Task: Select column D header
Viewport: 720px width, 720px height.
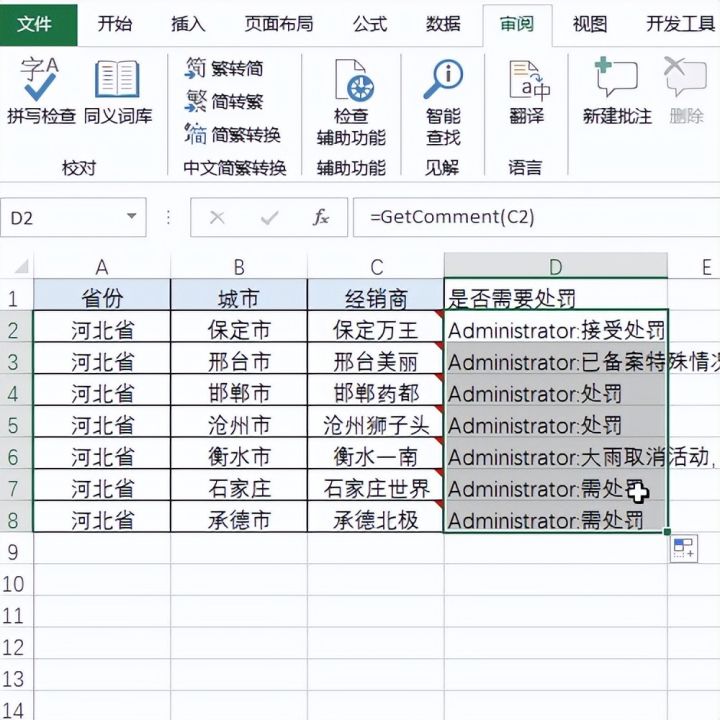Action: coord(556,266)
